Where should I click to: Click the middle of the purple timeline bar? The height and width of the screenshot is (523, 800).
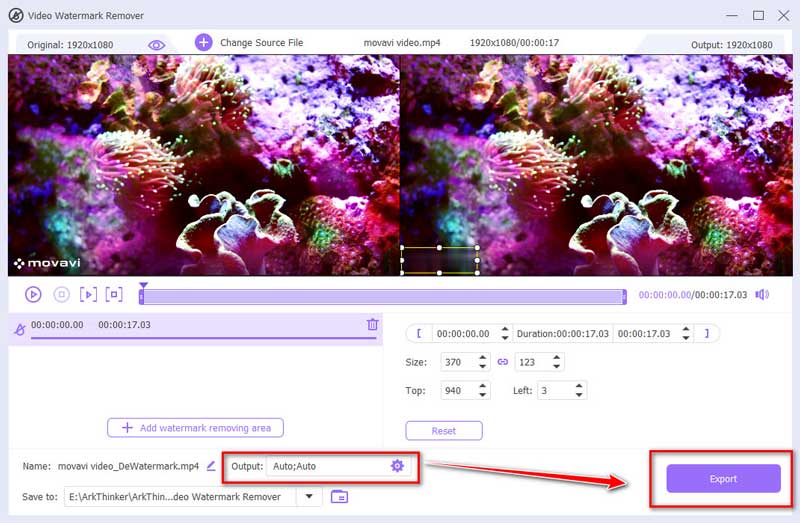[x=383, y=297]
